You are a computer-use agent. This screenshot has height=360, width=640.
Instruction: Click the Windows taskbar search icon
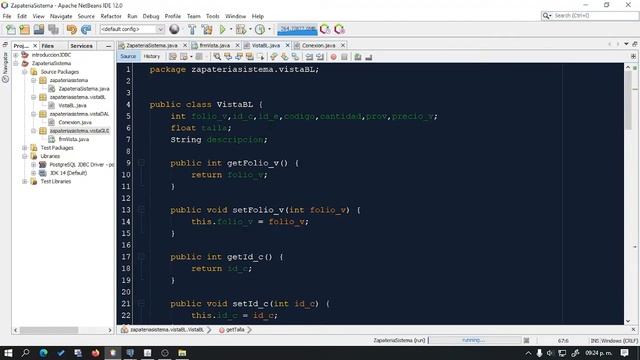point(25,353)
